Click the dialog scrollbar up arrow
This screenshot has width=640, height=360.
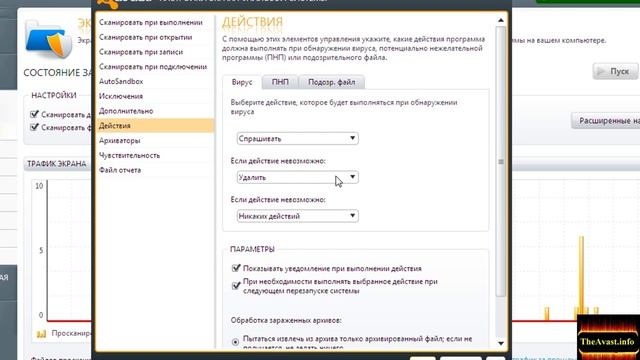tap(501, 20)
